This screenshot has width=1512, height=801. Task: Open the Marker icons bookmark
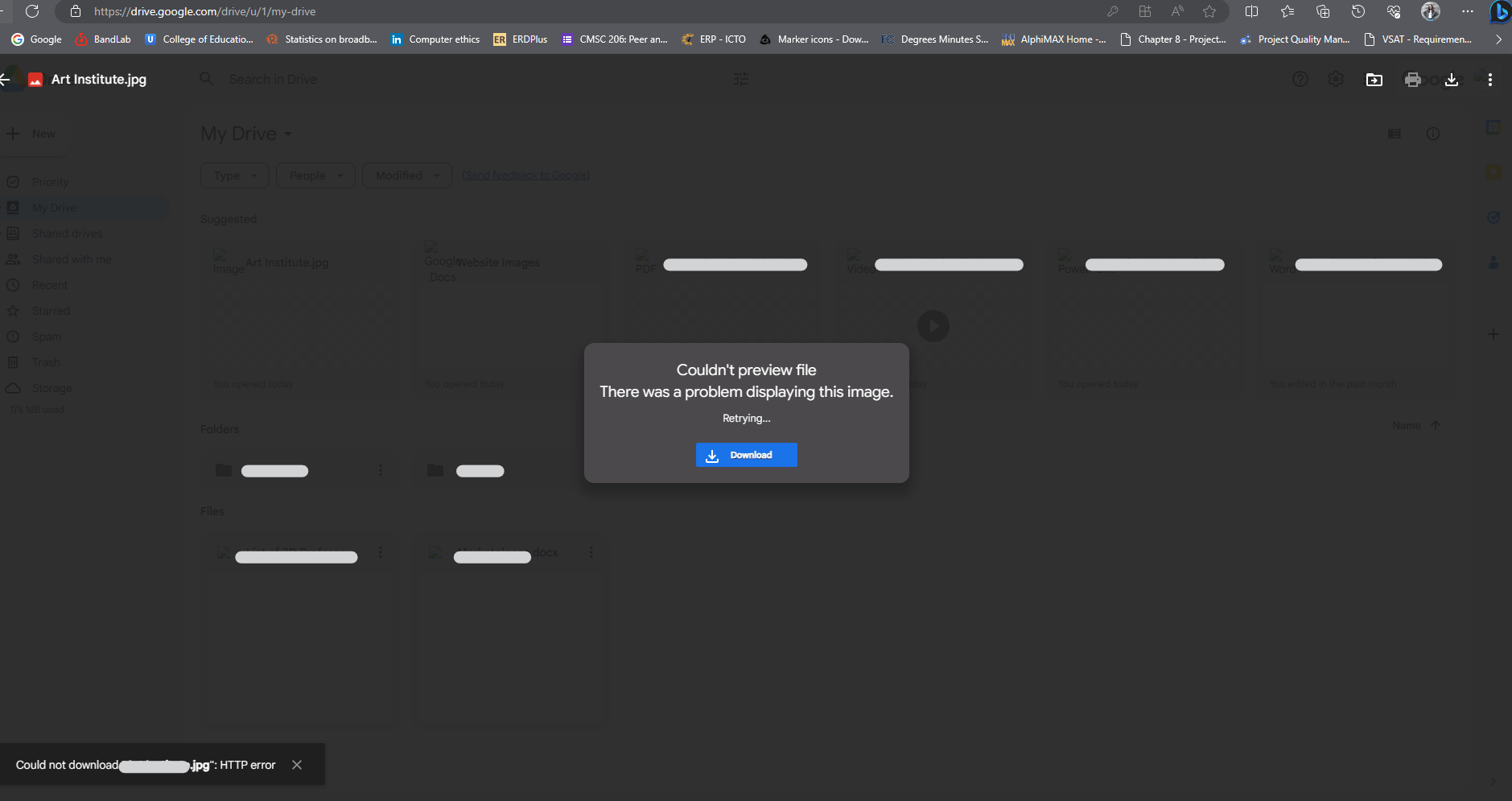coord(814,39)
